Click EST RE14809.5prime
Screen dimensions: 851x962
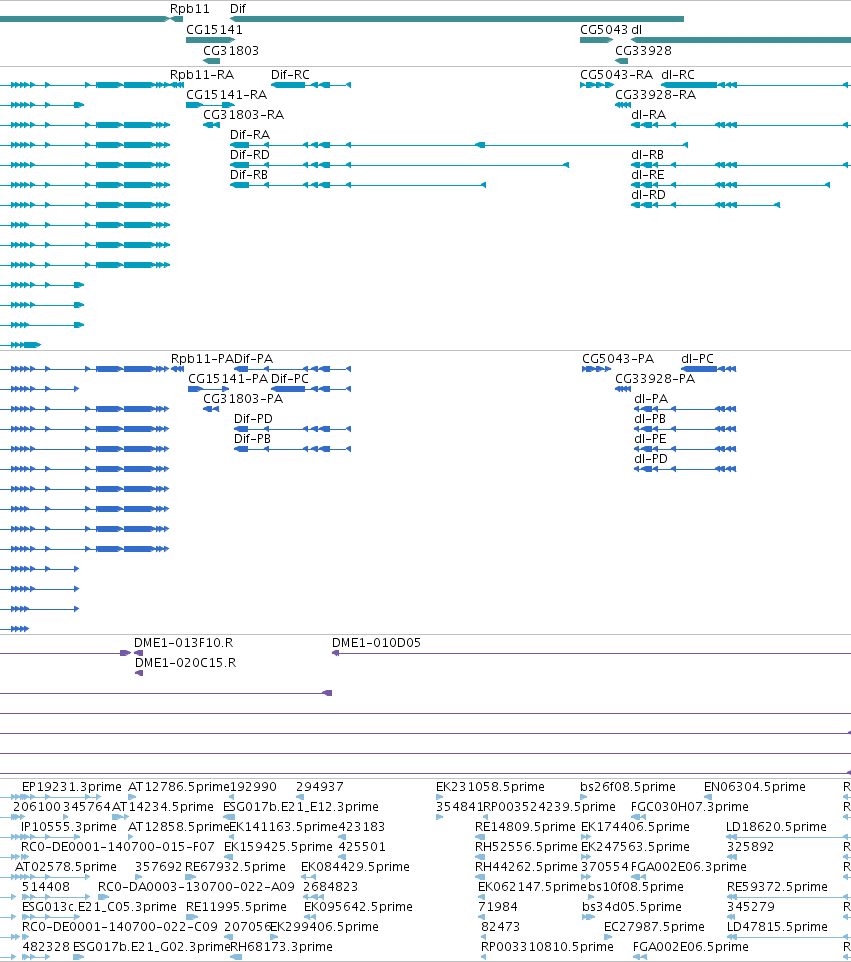[525, 826]
